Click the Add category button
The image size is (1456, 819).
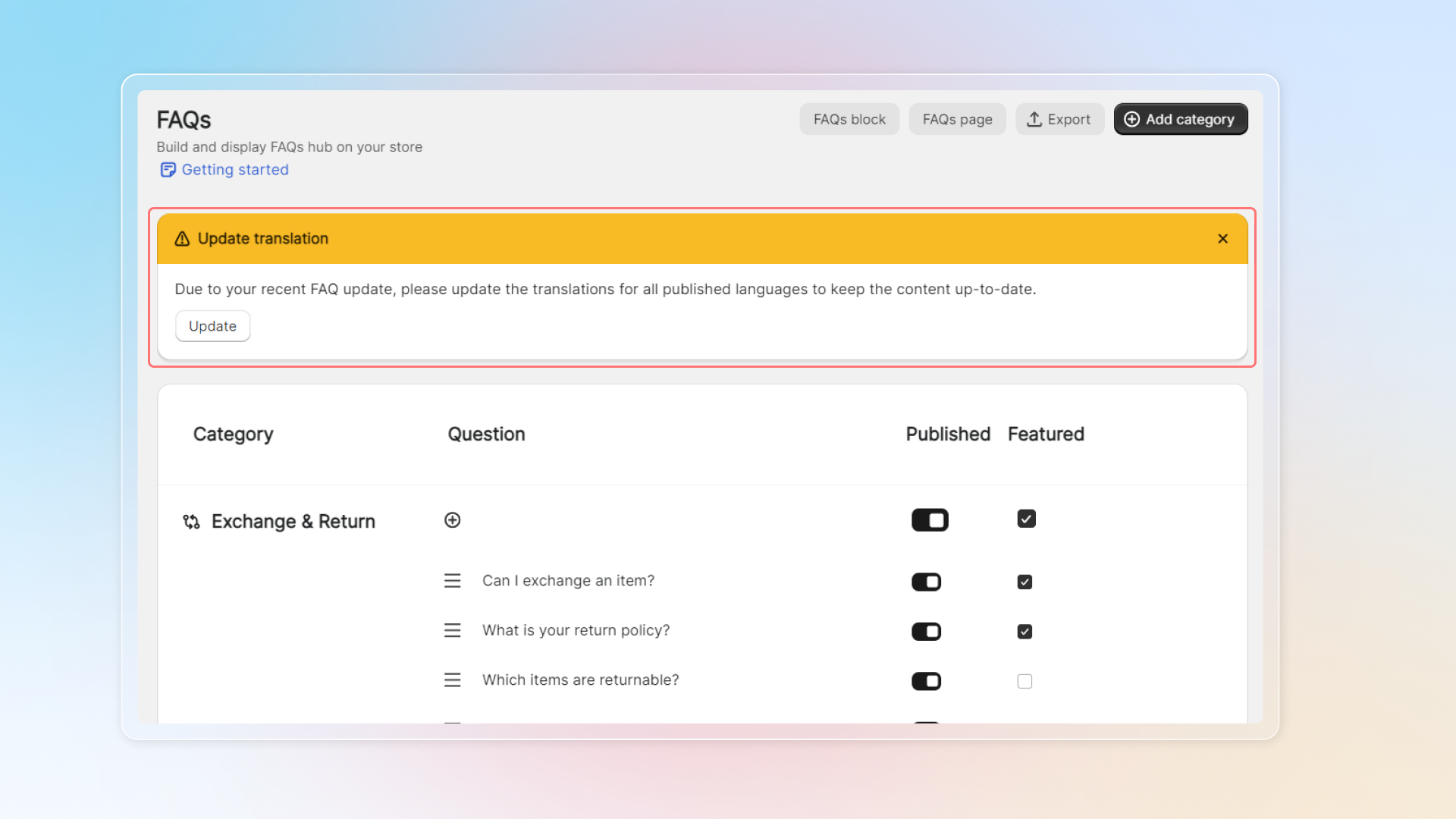coord(1180,119)
